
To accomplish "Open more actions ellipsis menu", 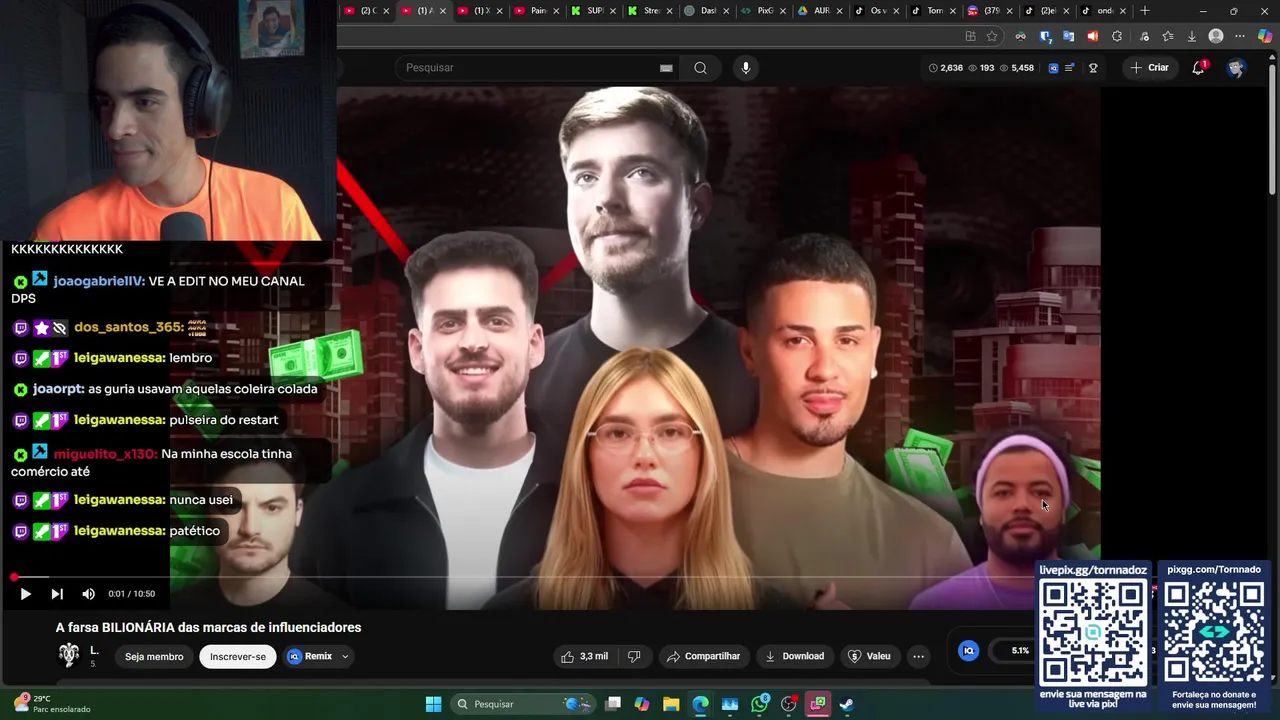I will pos(918,657).
